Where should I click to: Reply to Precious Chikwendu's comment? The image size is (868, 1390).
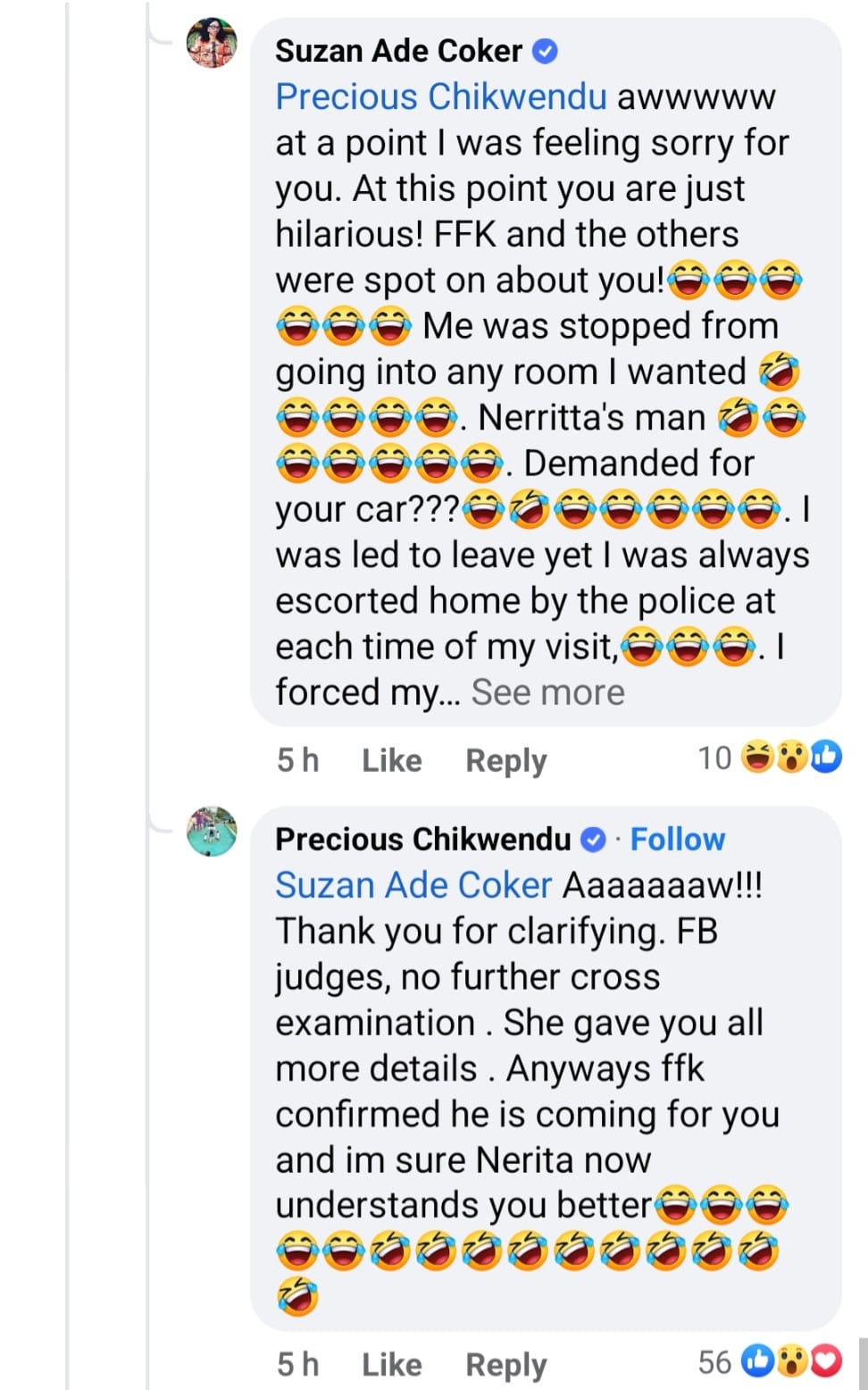pyautogui.click(x=505, y=1364)
